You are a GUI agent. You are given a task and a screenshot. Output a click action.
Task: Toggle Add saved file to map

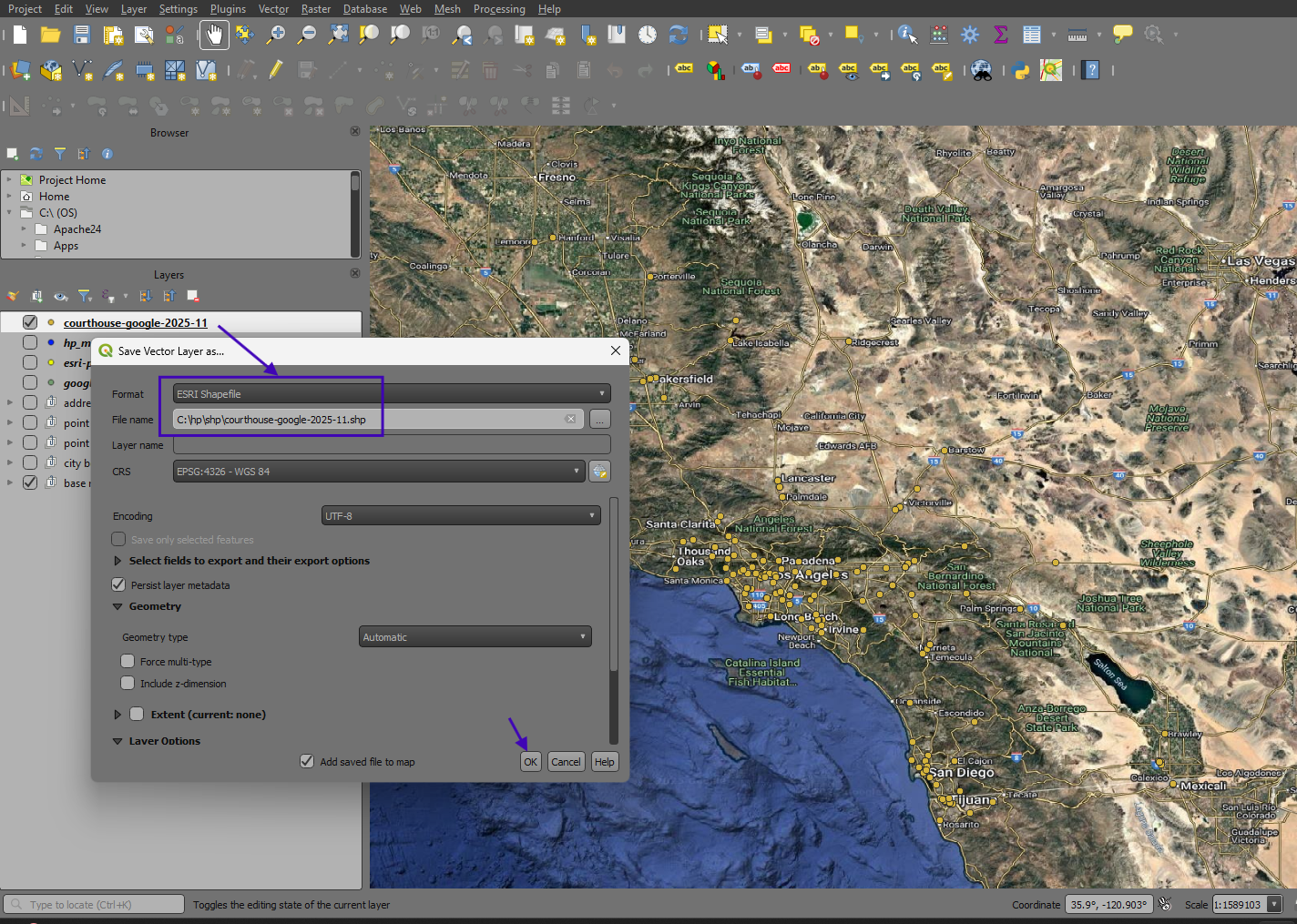point(307,761)
